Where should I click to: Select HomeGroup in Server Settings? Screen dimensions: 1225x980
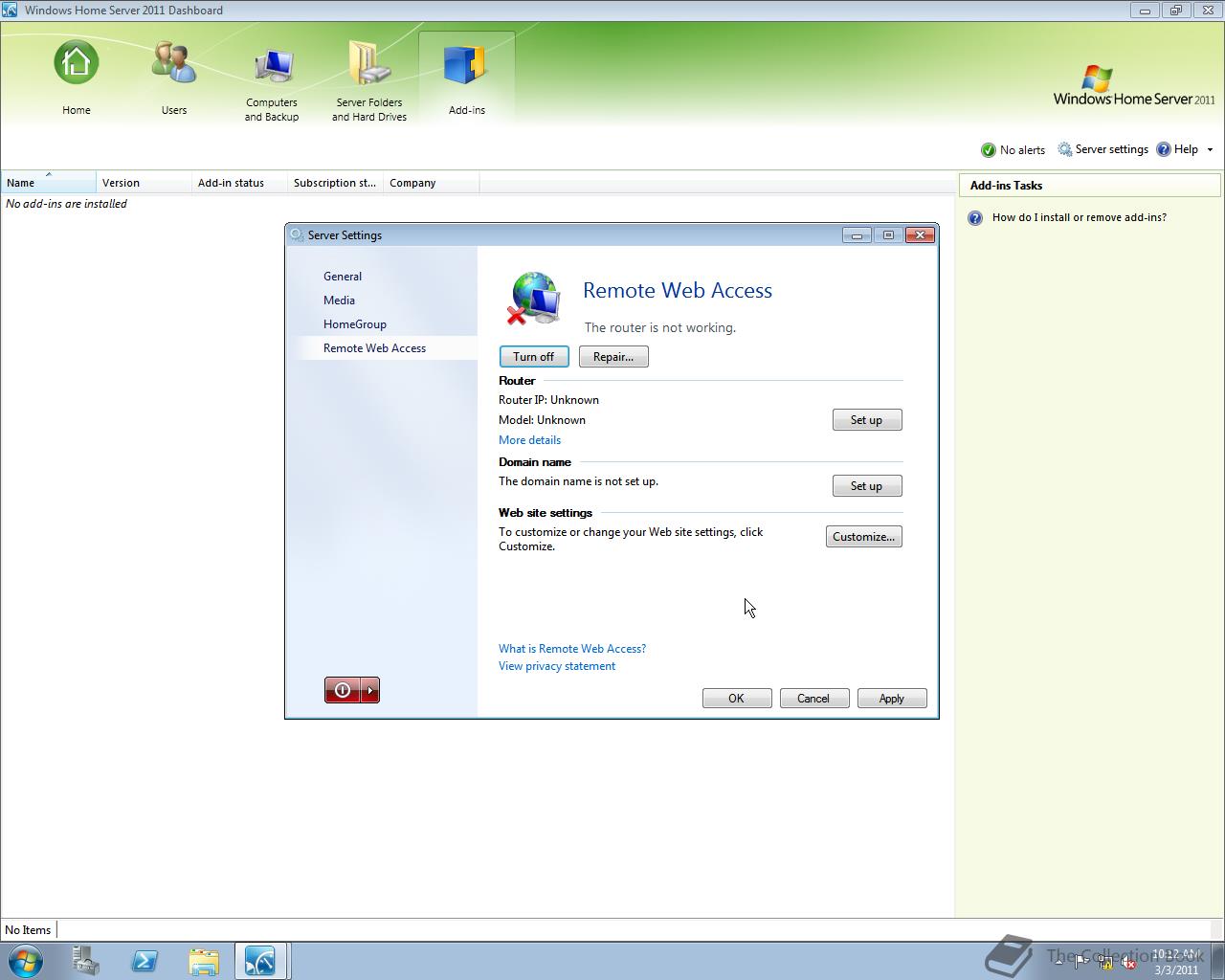(355, 324)
